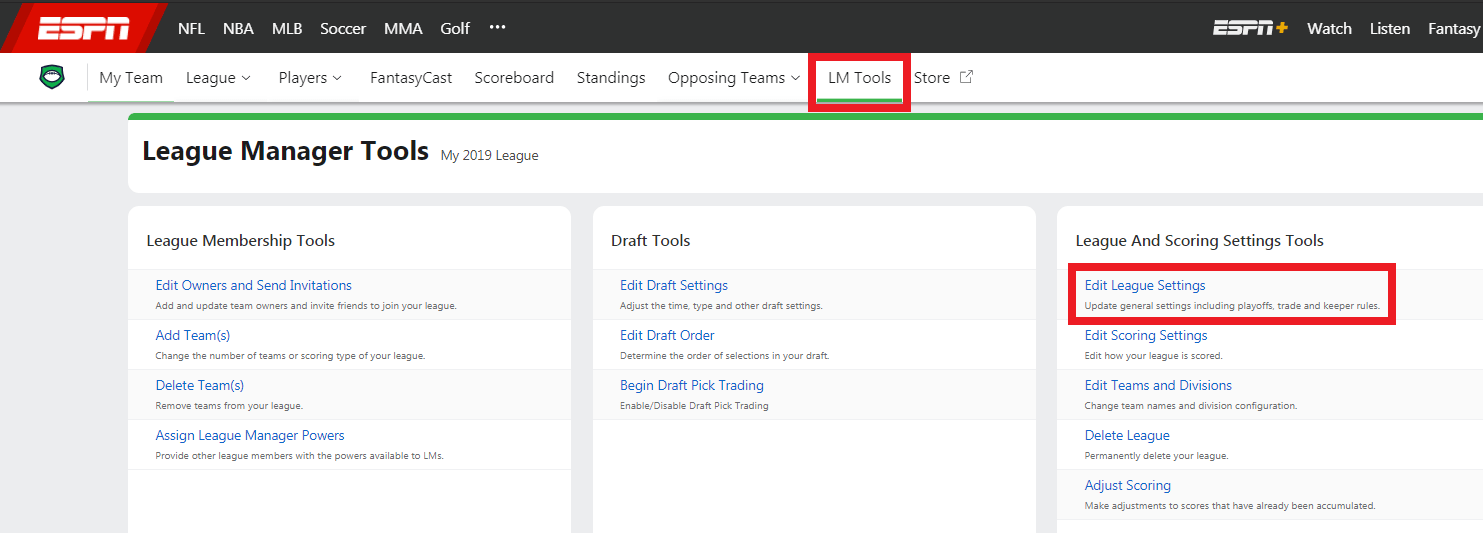Screen dimensions: 1483x533
Task: Open MLB in the top navigation
Action: click(287, 28)
